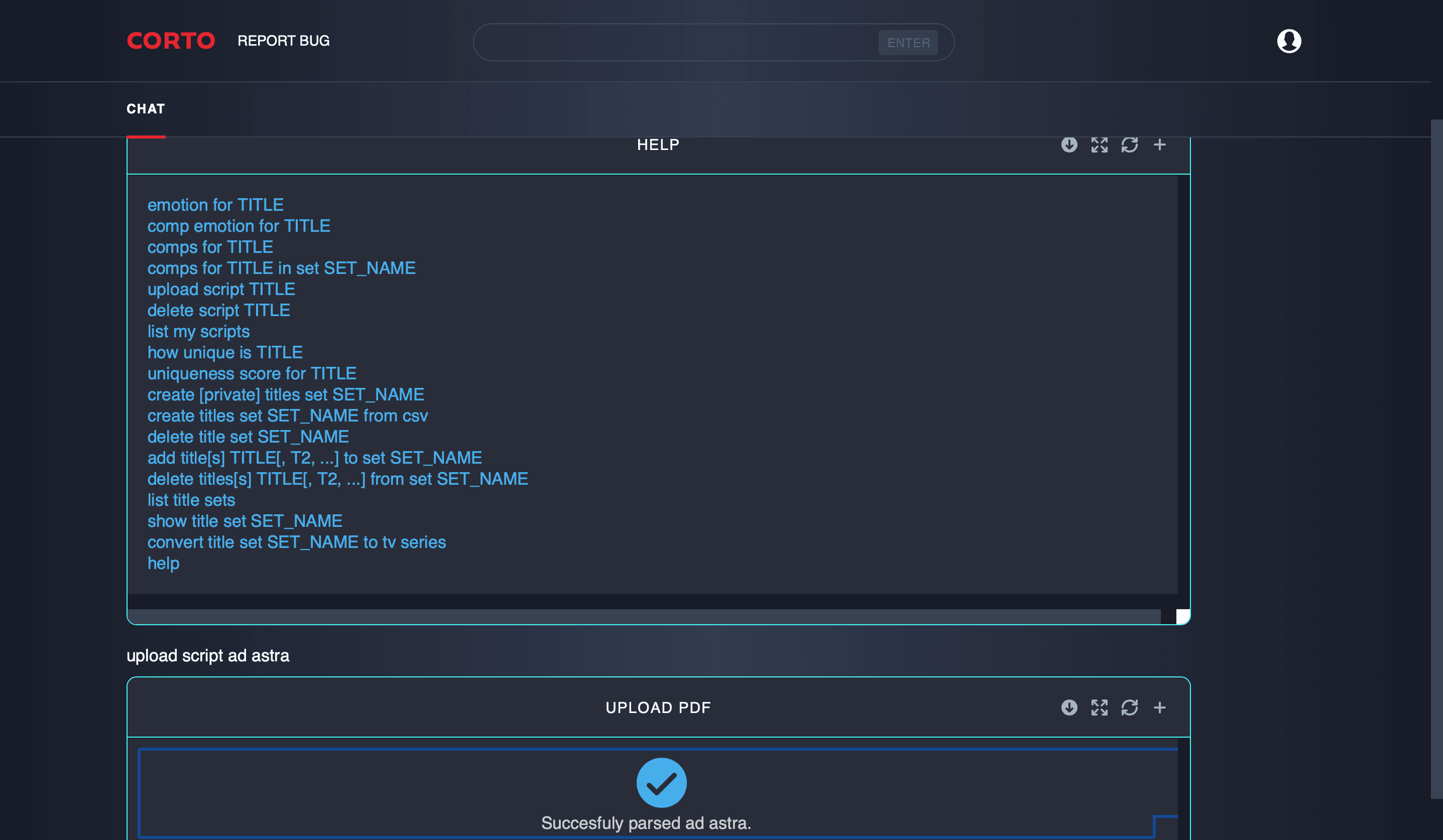The image size is (1443, 840).
Task: Download the UPLOAD PDF panel content
Action: click(1068, 707)
